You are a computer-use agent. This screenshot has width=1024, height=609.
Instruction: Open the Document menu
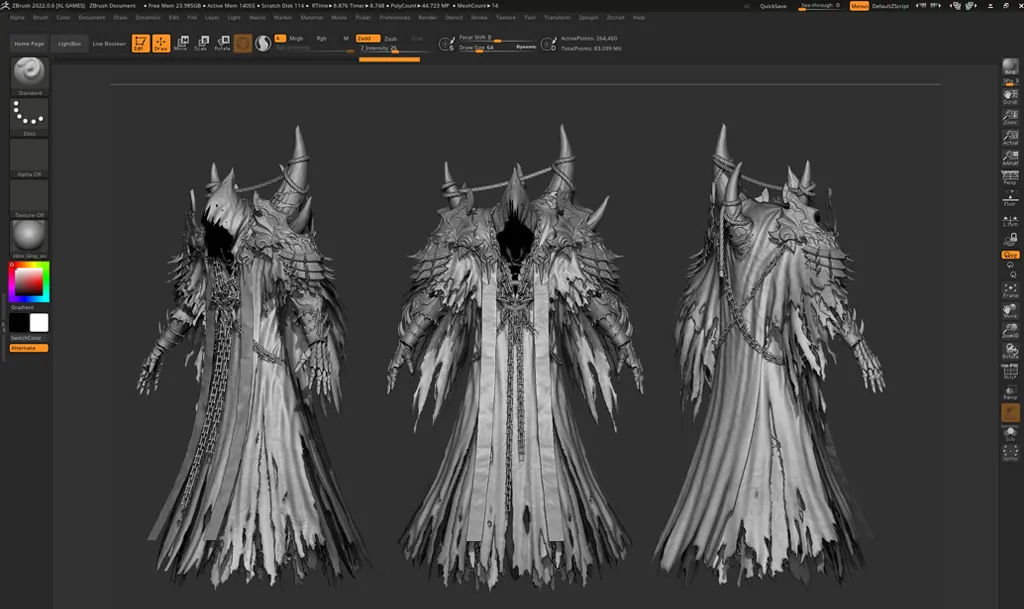91,18
